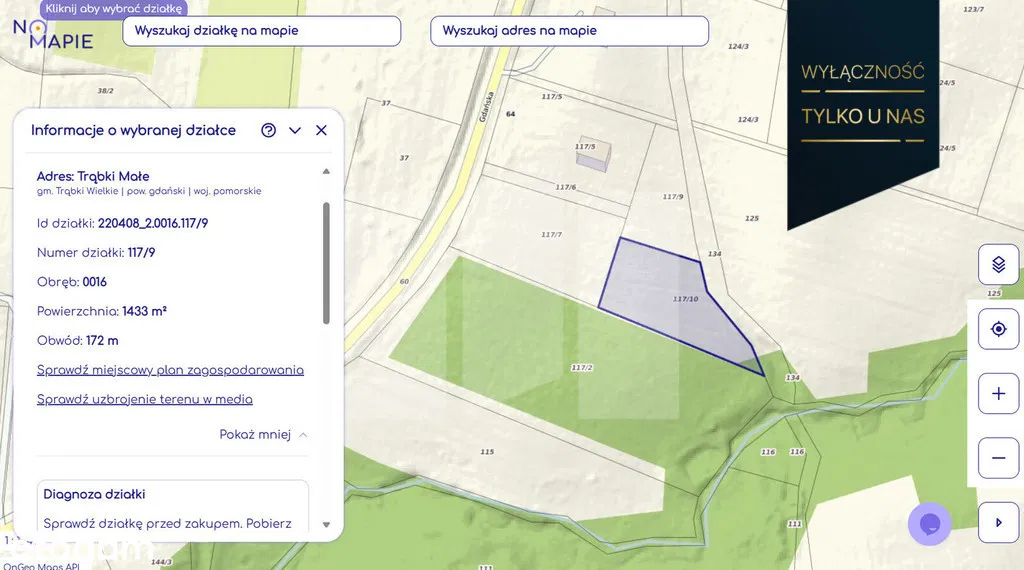Image resolution: width=1024 pixels, height=570 pixels.
Task: Collapse details via Pokaż mniej
Action: click(x=263, y=435)
